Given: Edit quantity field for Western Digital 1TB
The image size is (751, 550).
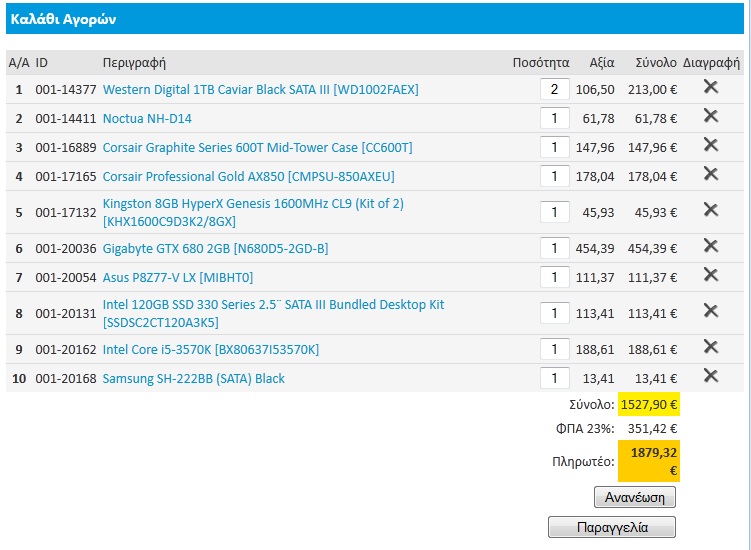Looking at the screenshot, I should click(555, 89).
